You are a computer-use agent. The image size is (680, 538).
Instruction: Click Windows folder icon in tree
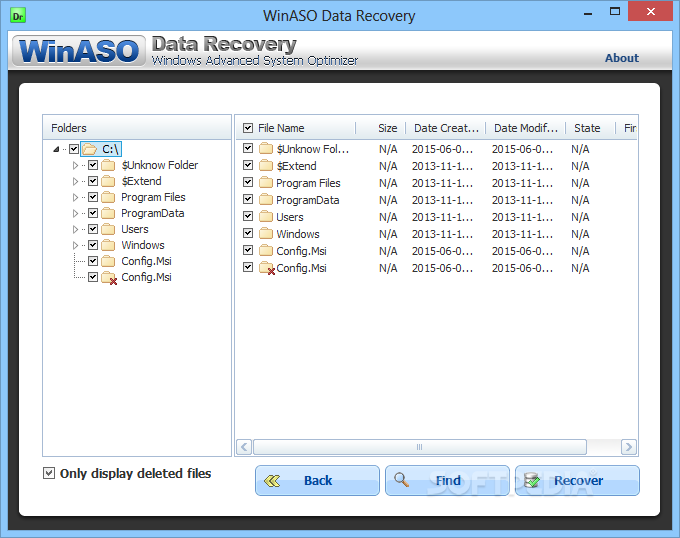(108, 245)
